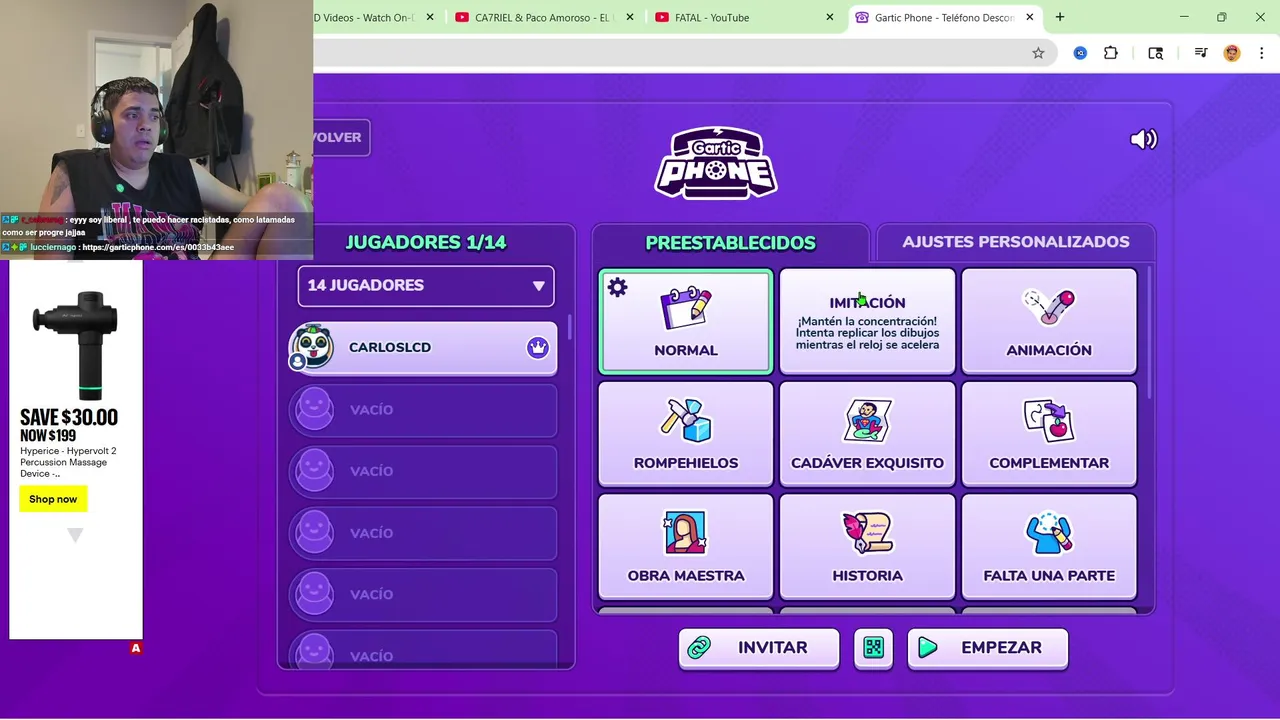Switch to the Preestablecidos tab
The image size is (1280, 720).
pyautogui.click(x=730, y=243)
